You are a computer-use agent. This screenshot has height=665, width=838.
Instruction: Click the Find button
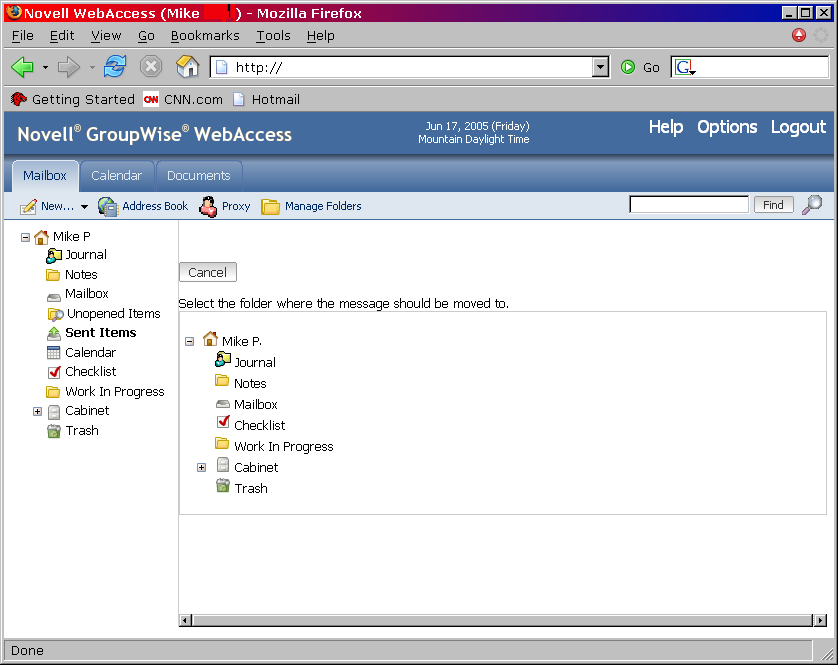pos(773,205)
